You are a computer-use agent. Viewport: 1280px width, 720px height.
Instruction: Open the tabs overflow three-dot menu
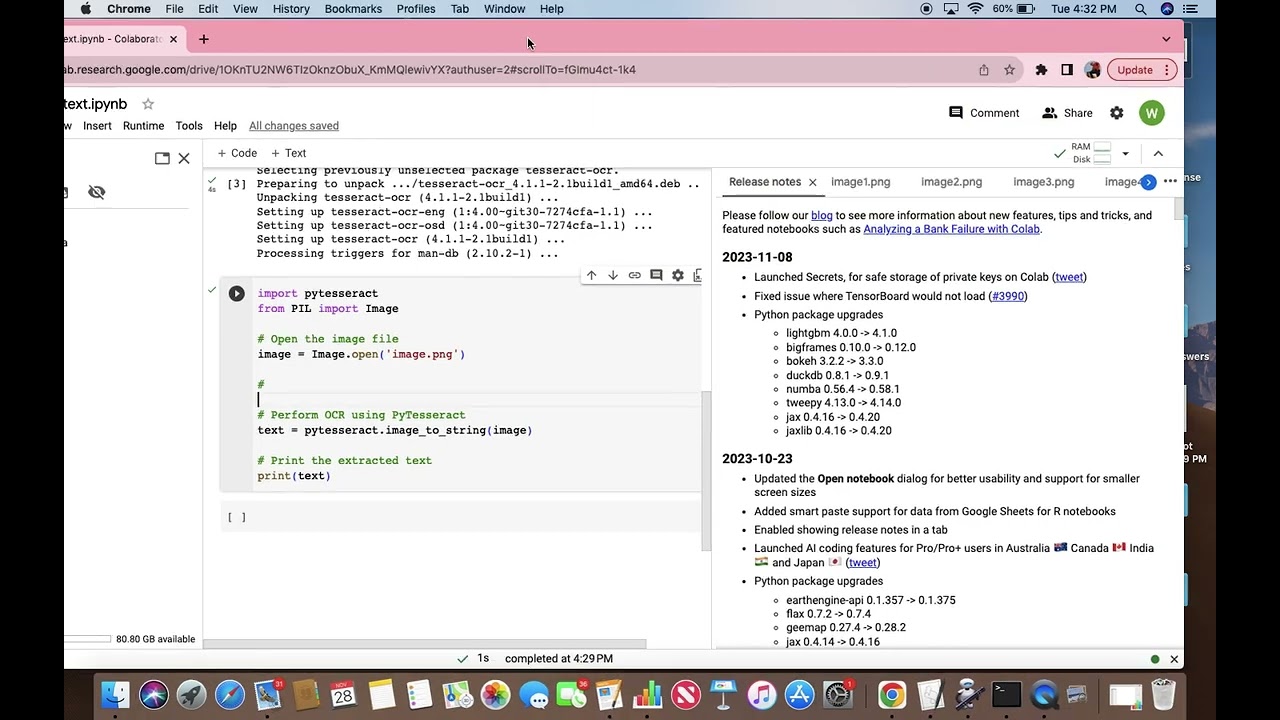[1170, 182]
